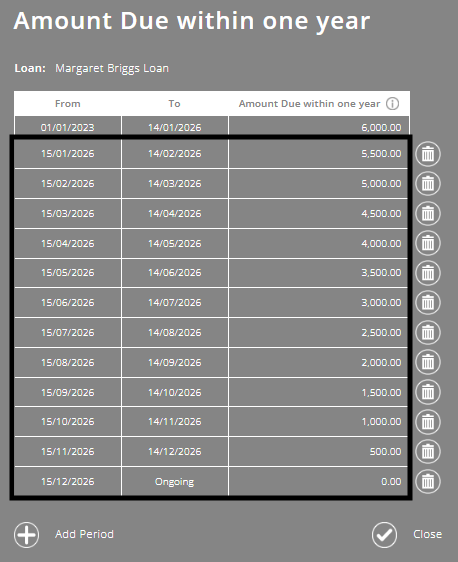Delete the period starting 15/06/2026

[428, 303]
